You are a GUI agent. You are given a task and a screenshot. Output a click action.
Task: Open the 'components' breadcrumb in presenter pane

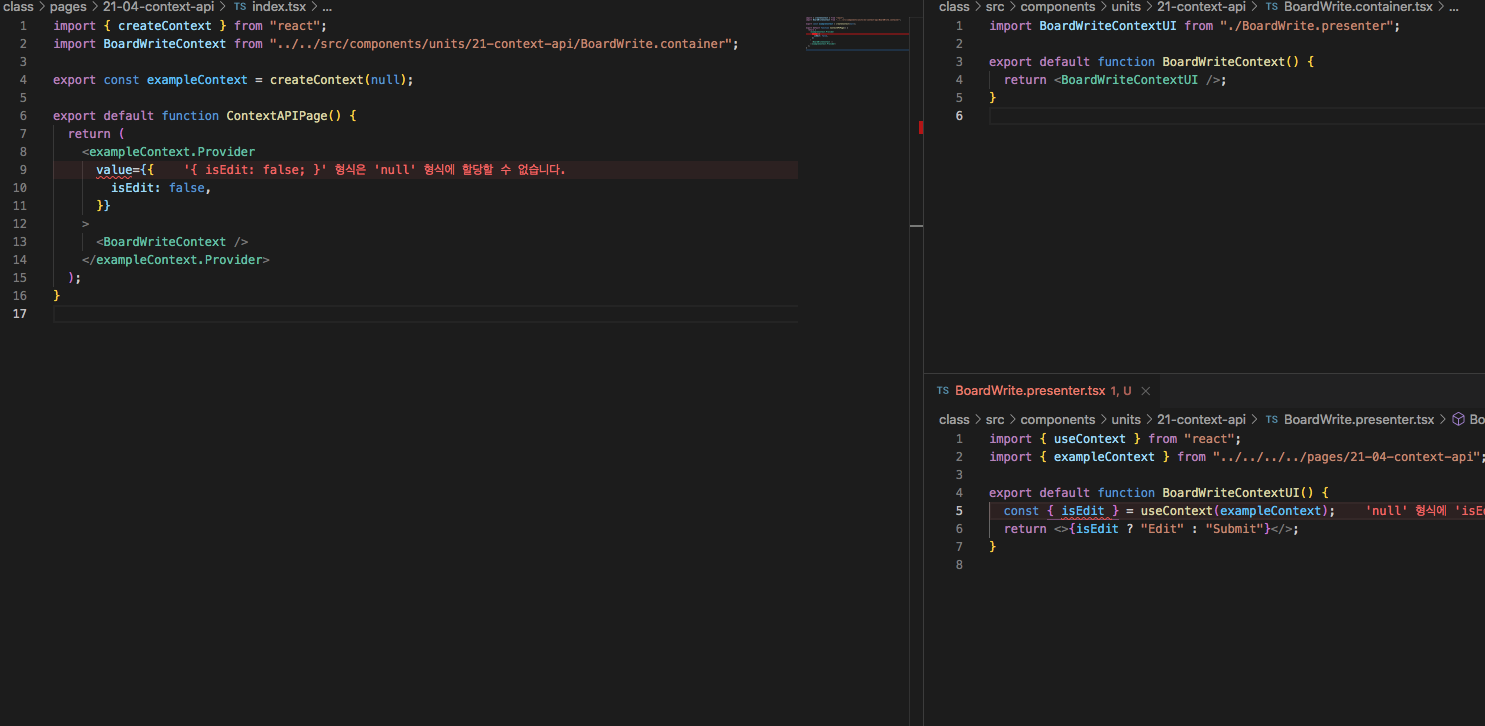(x=1058, y=420)
